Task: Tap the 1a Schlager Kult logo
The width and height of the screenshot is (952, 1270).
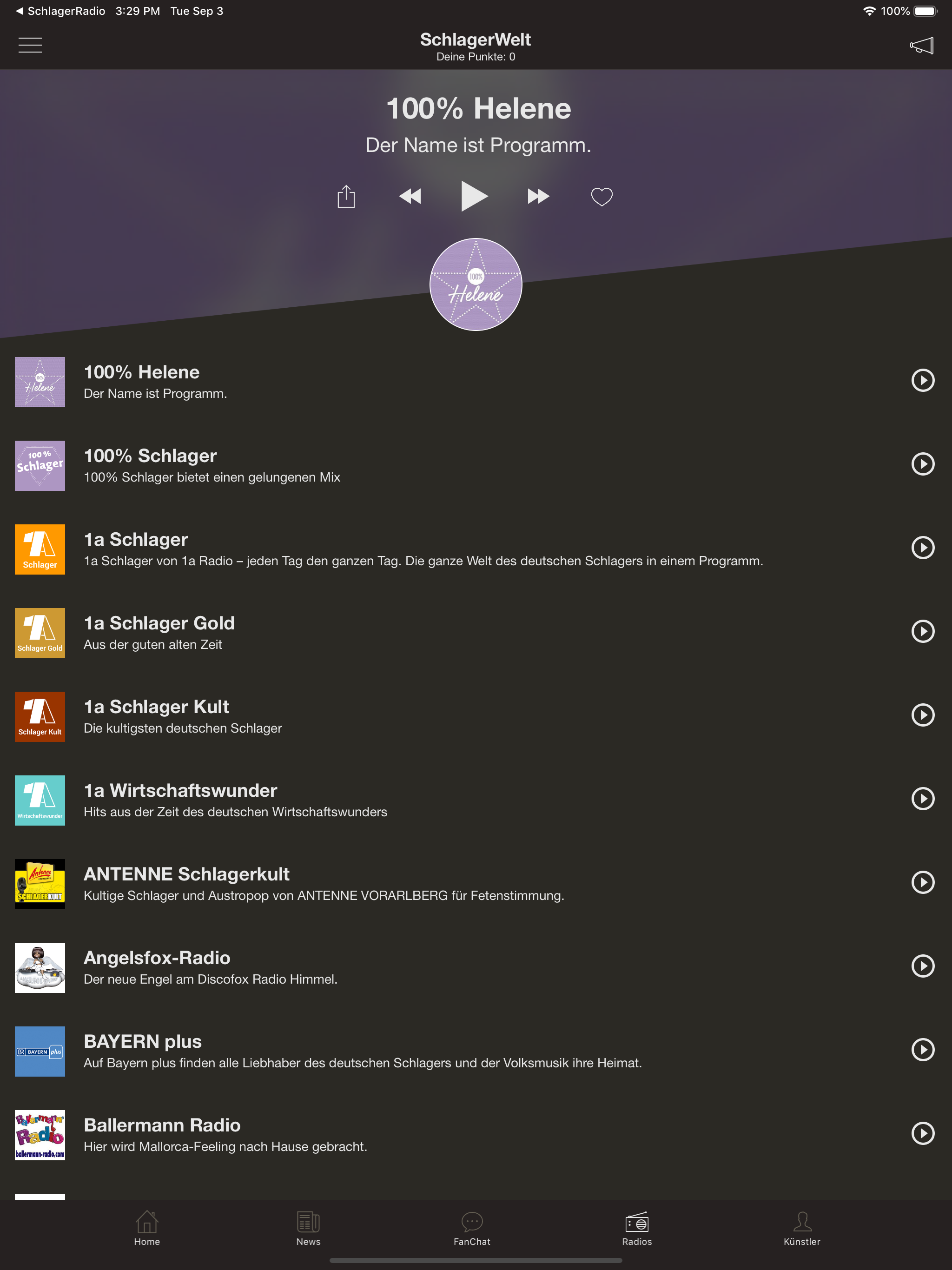Action: (x=40, y=716)
